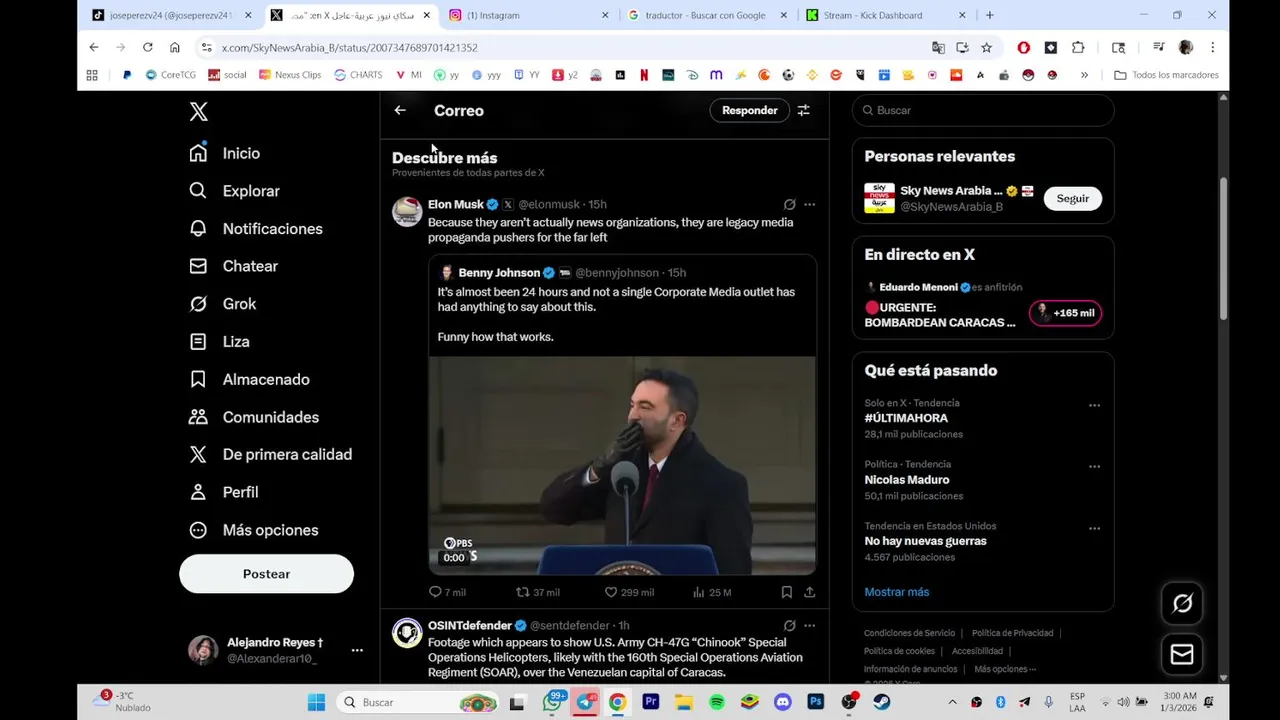Screen dimensions: 1280x720
Task: Open more options on OSINTdefender post
Action: 809,625
